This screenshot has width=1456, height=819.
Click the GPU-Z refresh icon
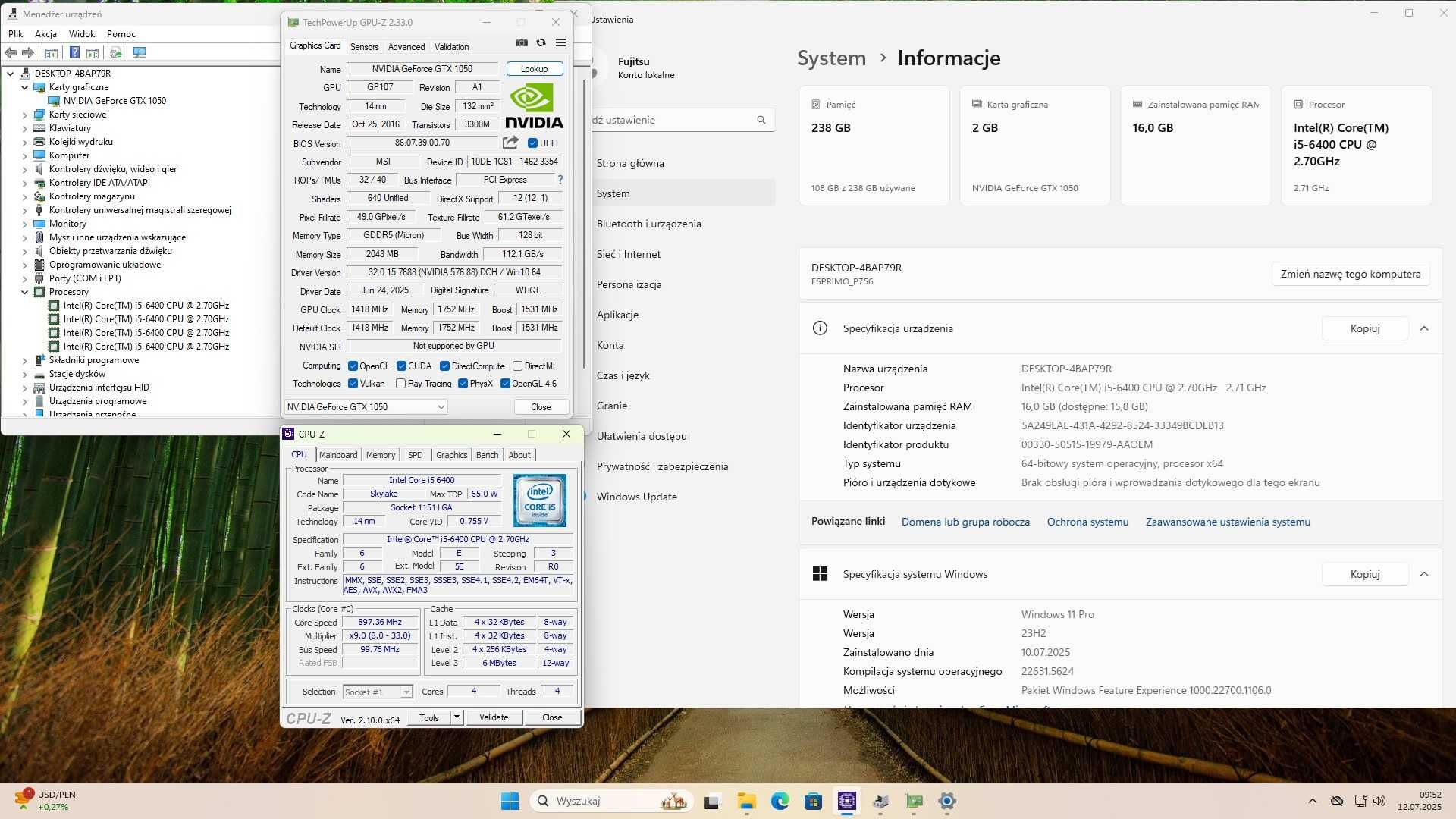pos(541,43)
